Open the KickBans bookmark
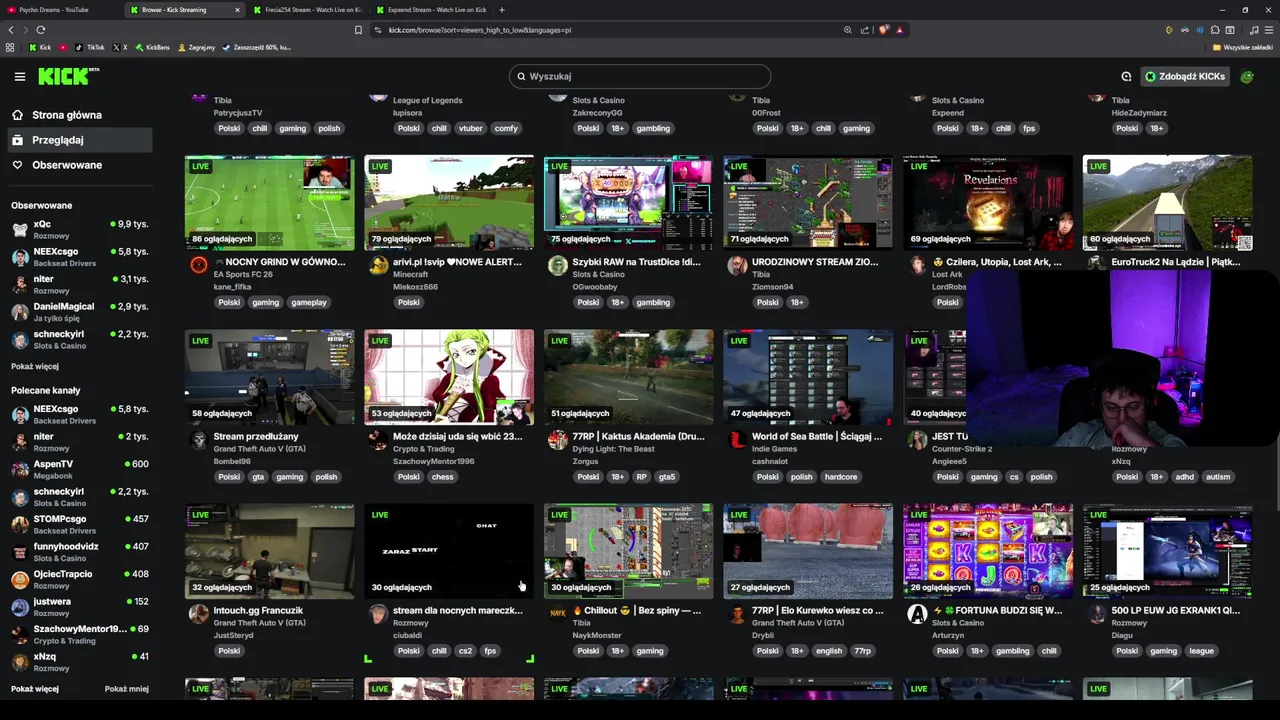1280x720 pixels. (x=152, y=47)
